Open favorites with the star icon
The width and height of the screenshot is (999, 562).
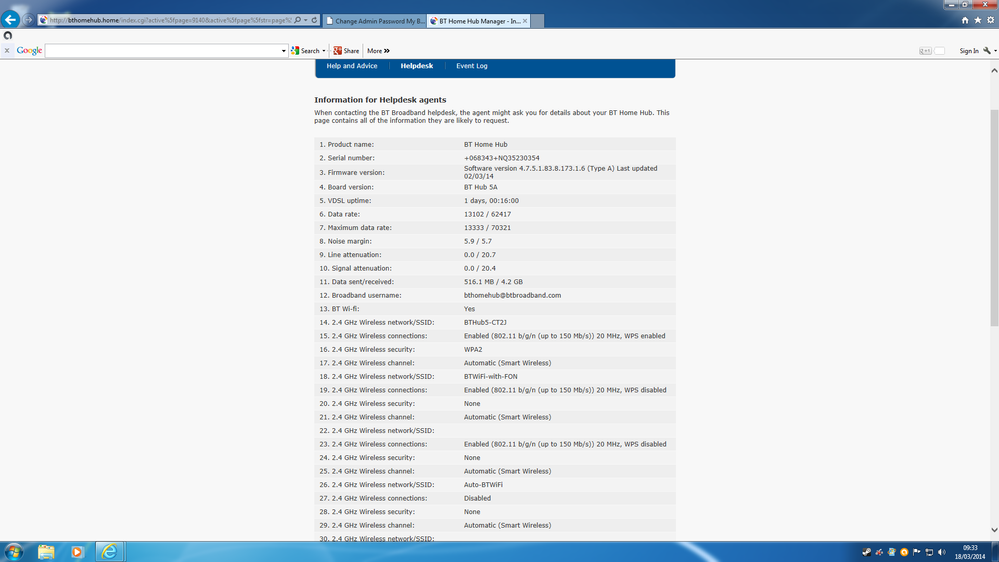click(977, 20)
